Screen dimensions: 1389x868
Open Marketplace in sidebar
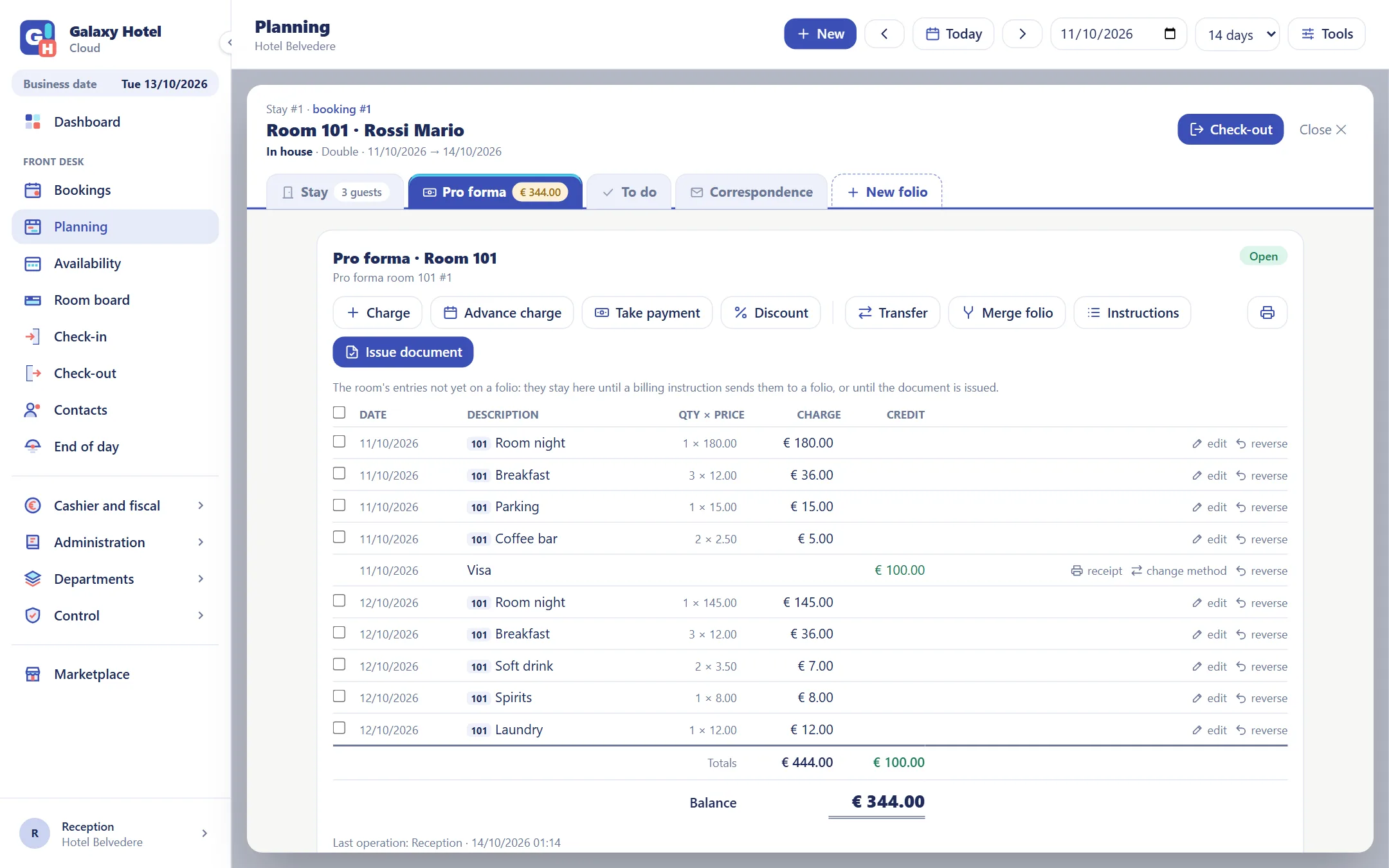pos(115,674)
